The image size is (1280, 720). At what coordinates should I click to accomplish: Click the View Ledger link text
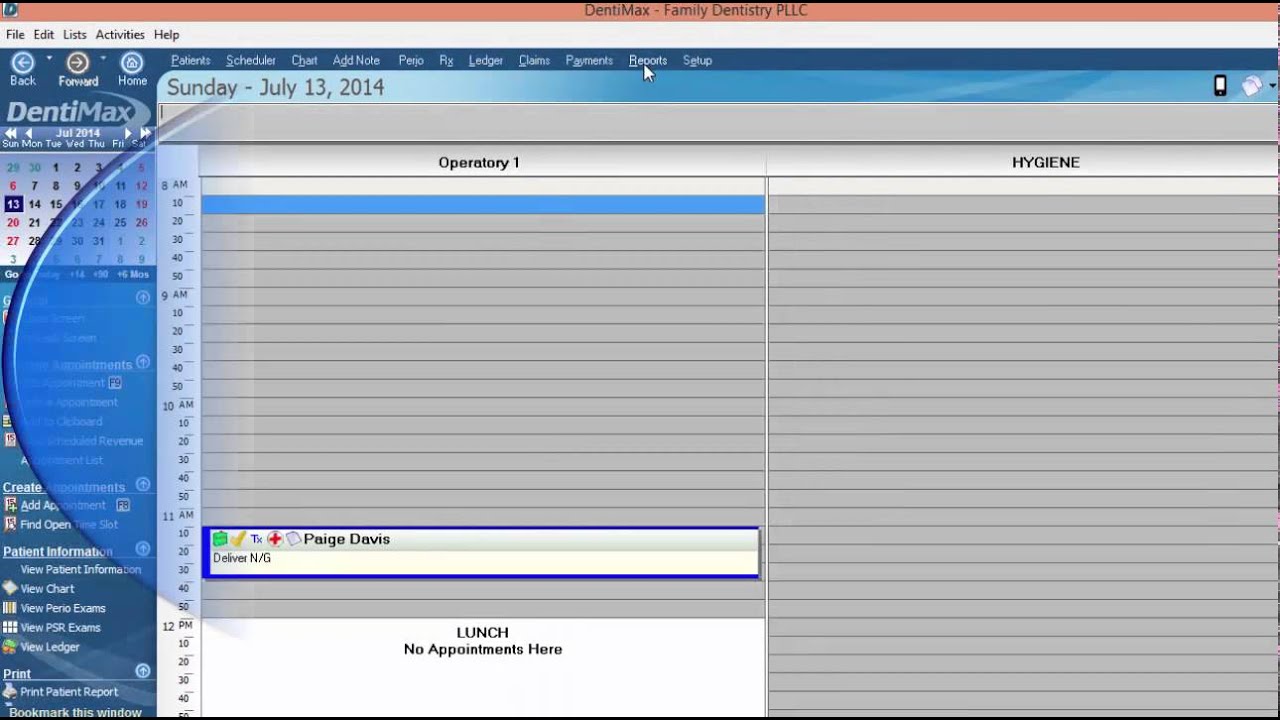pyautogui.click(x=50, y=647)
